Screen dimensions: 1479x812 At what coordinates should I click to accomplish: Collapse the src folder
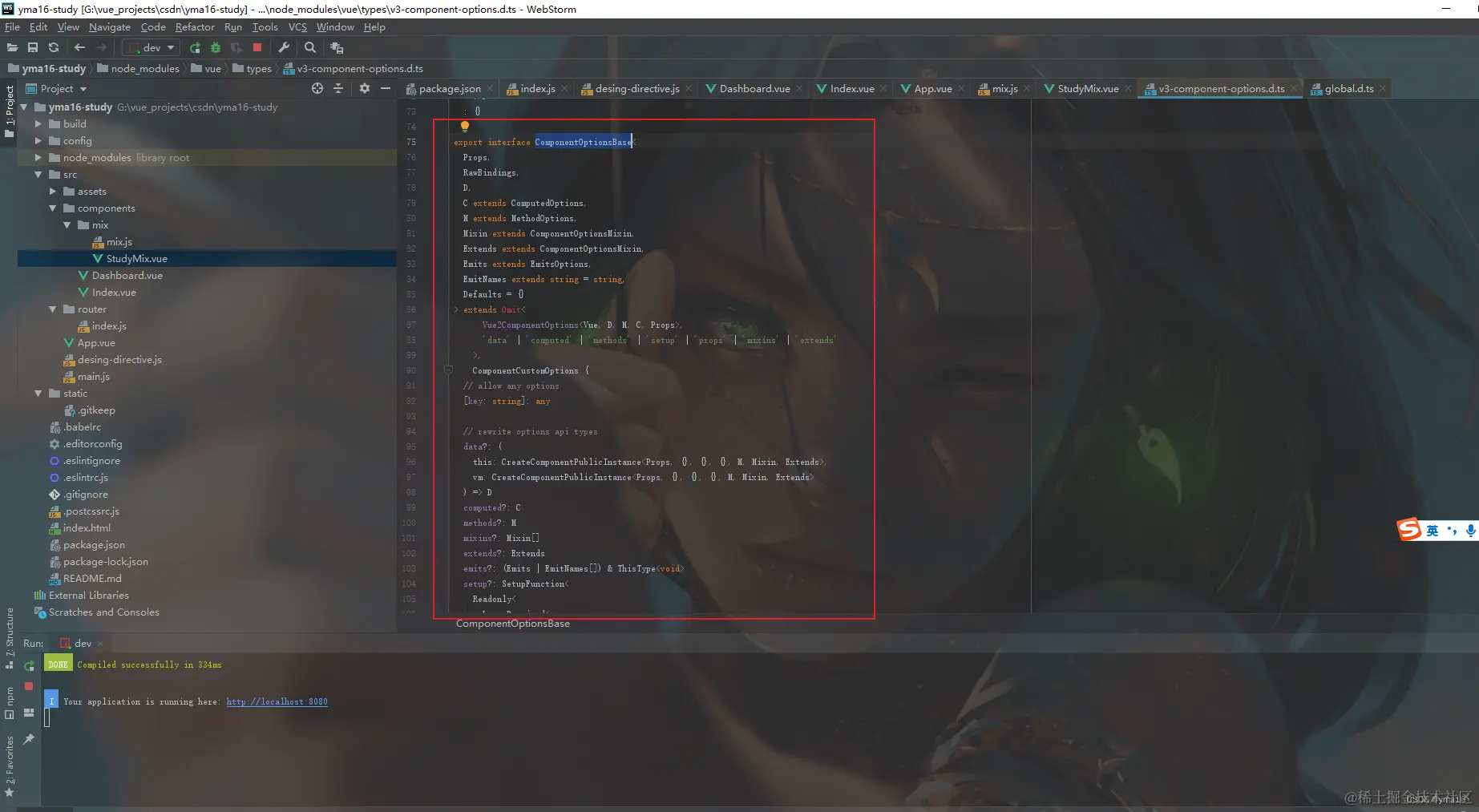(38, 175)
